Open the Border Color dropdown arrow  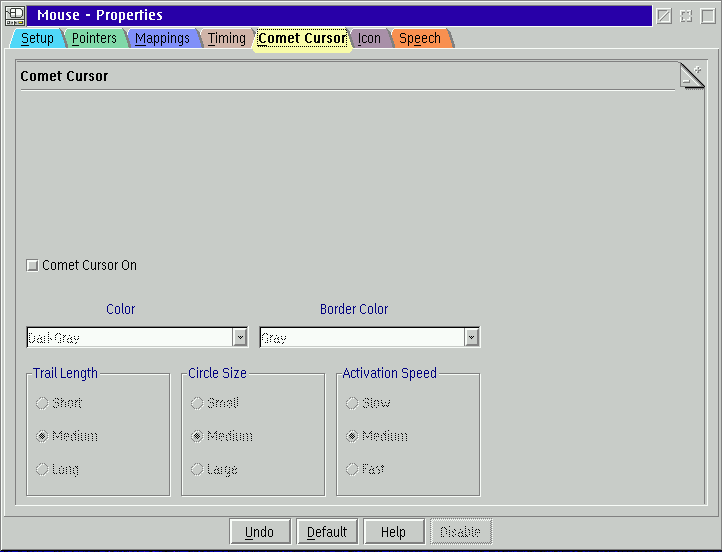coord(471,337)
